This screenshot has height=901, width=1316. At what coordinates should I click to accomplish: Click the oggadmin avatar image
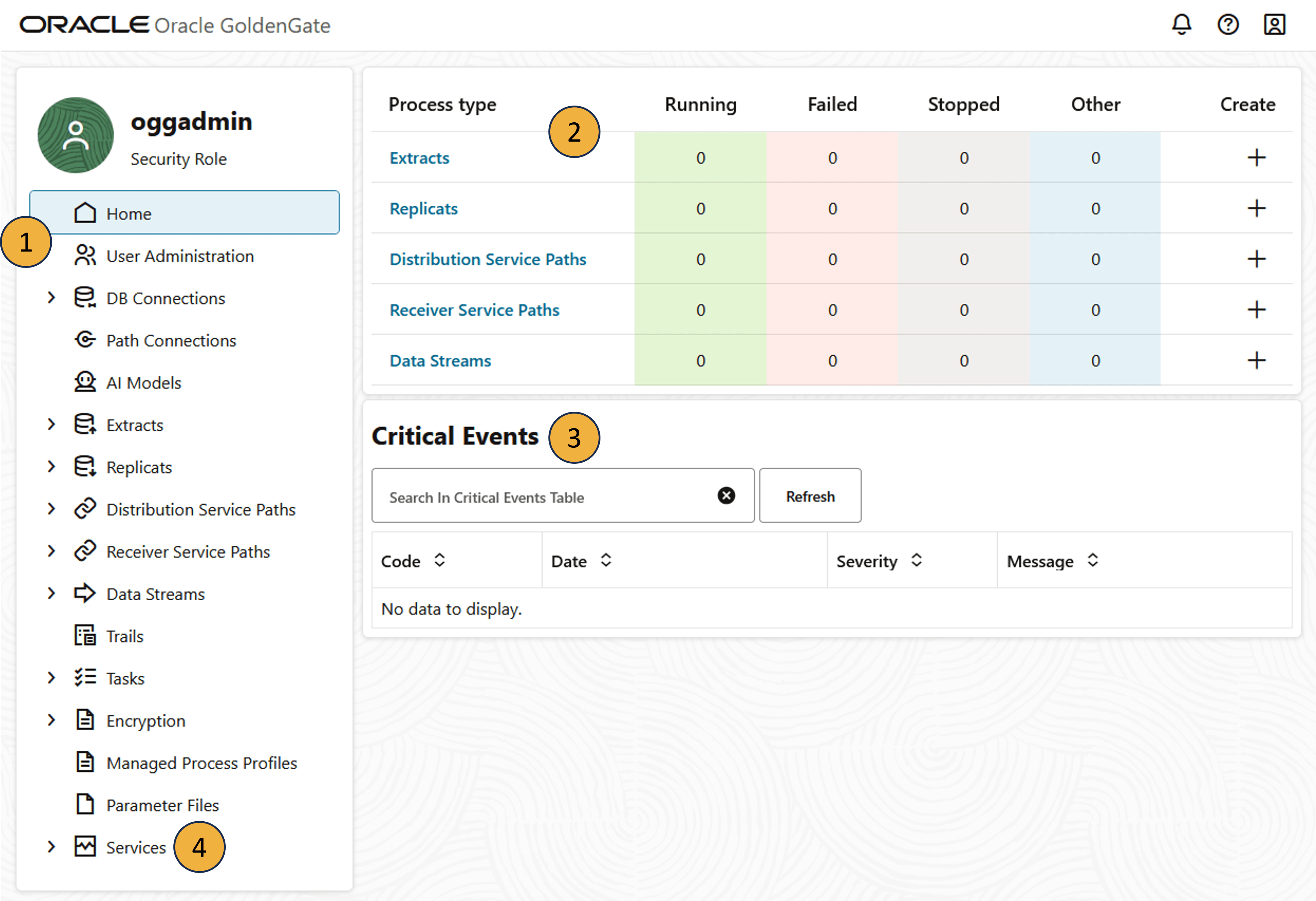click(75, 135)
